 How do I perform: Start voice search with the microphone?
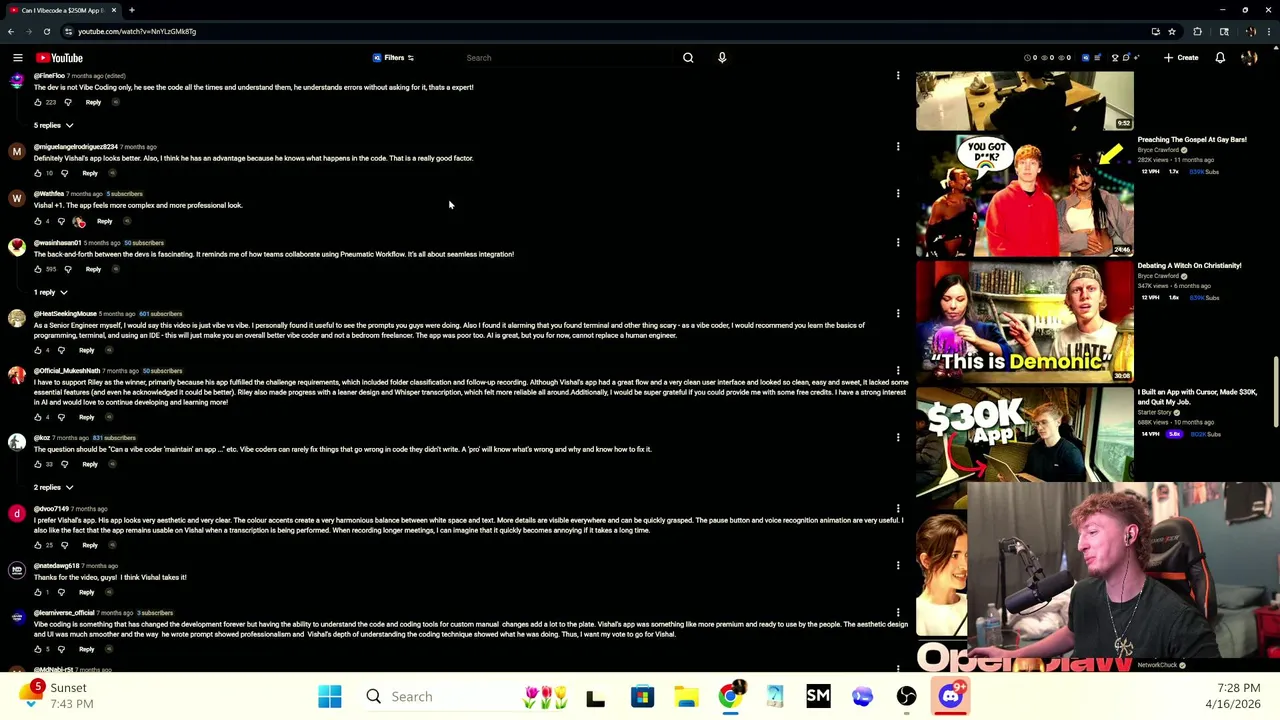pos(722,58)
